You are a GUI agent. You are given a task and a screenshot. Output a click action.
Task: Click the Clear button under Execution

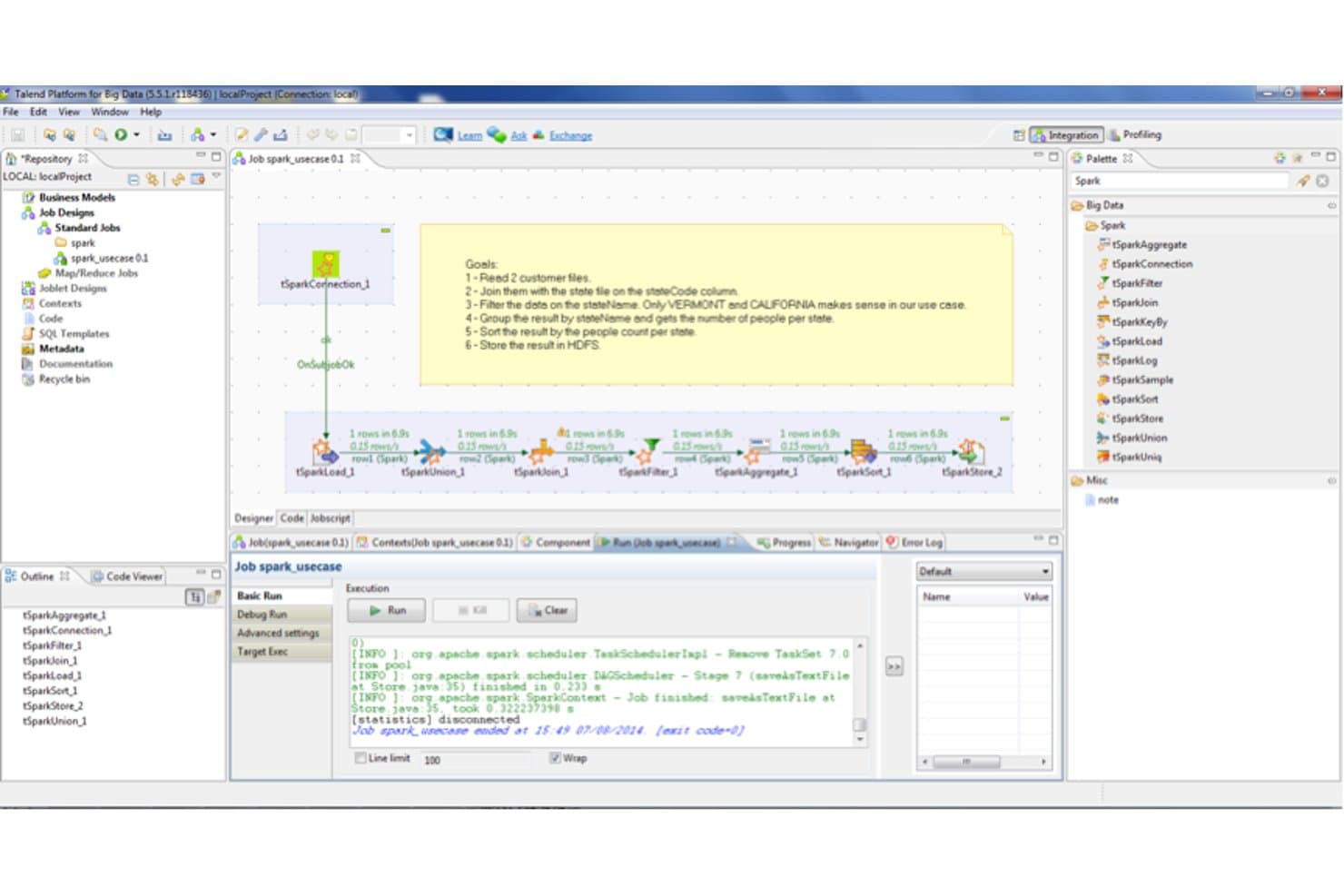[x=547, y=610]
